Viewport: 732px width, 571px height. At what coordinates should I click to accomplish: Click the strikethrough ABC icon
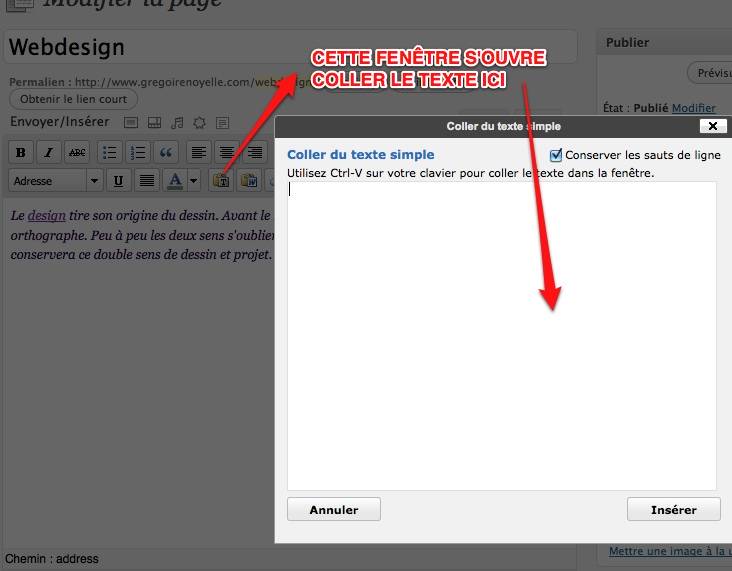[x=76, y=153]
